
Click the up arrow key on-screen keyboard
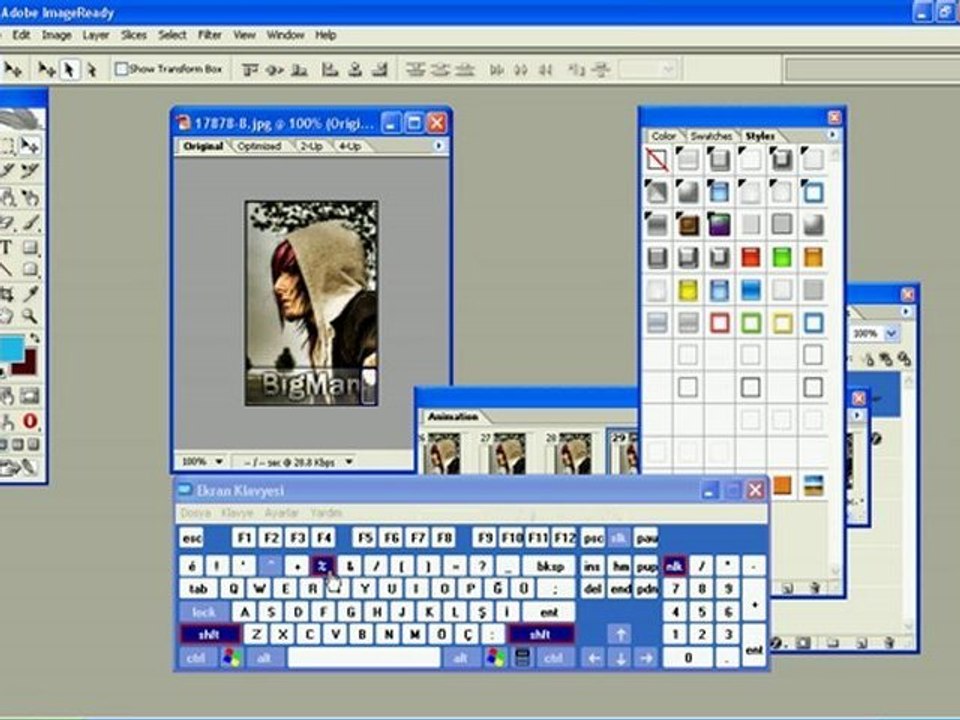[x=620, y=634]
